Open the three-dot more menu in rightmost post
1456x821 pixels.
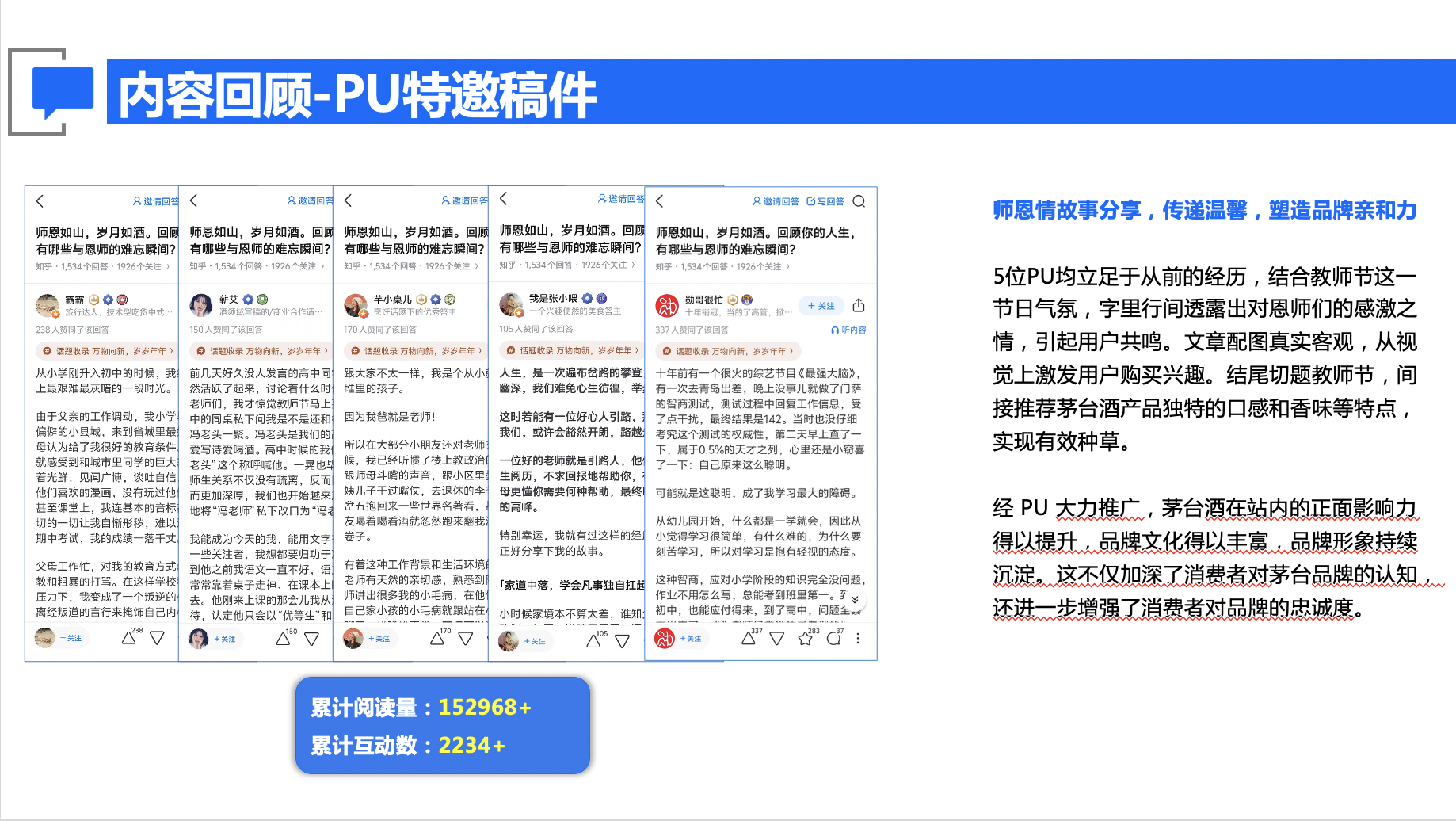point(858,639)
